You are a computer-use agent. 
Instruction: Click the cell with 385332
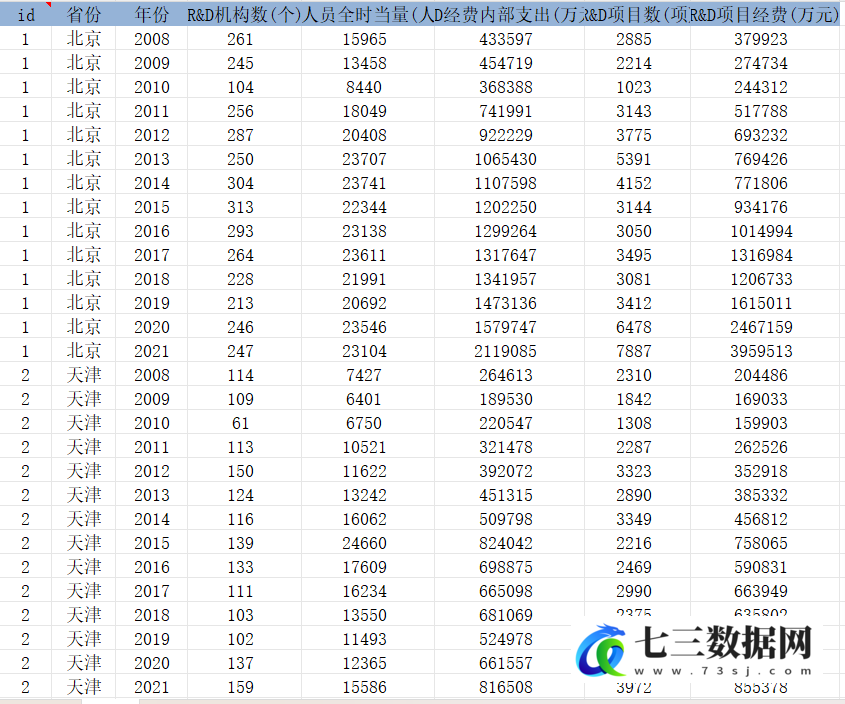pos(765,495)
